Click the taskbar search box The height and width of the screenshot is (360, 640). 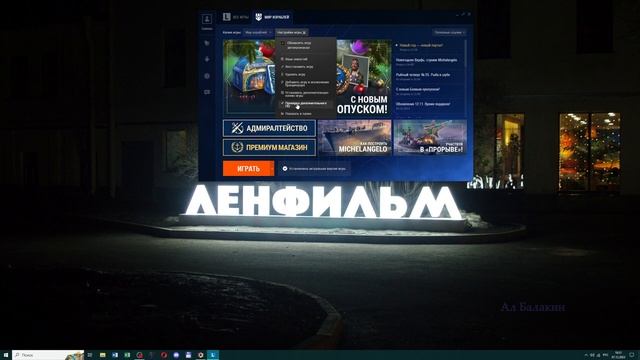pyautogui.click(x=48, y=355)
